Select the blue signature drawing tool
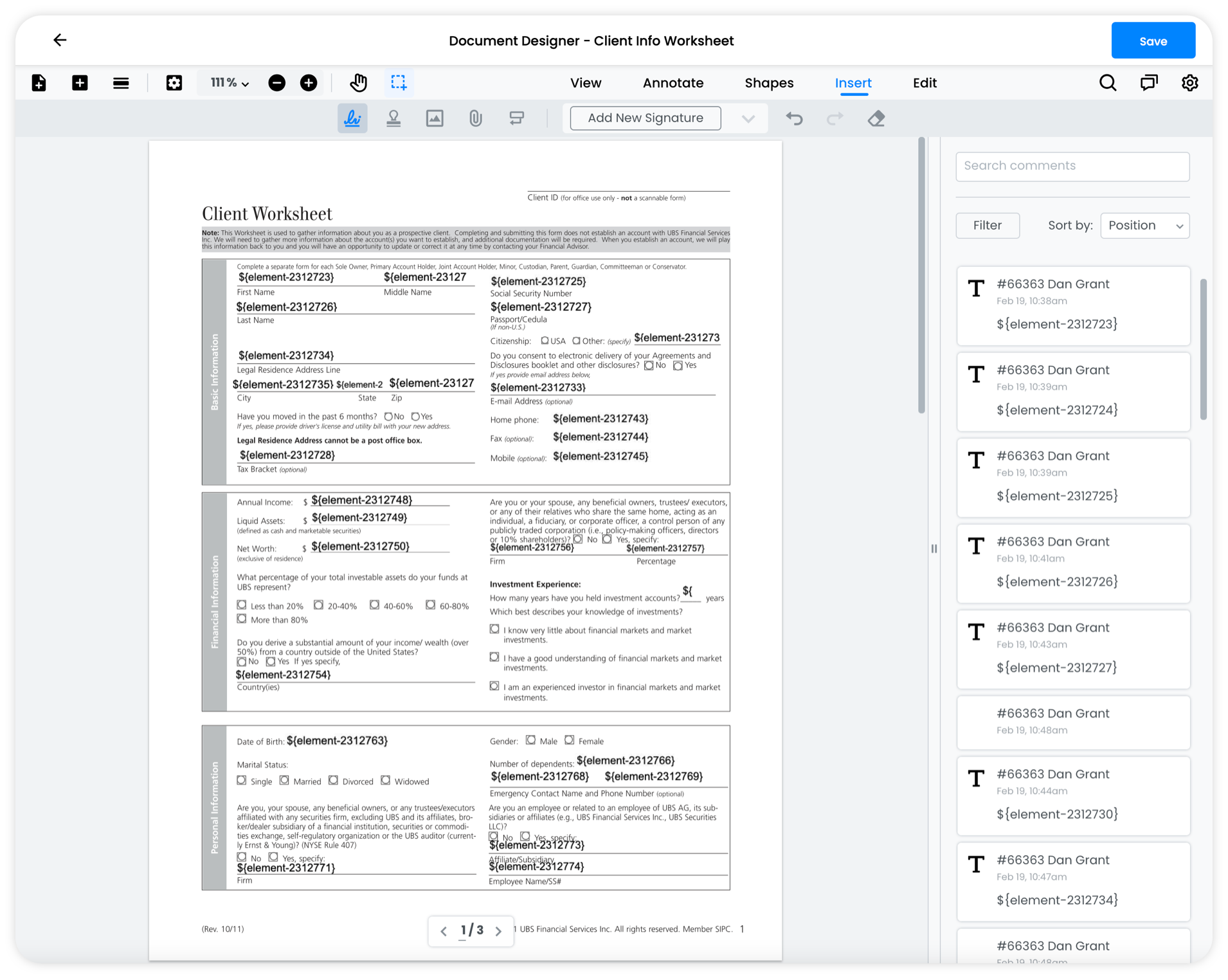 point(352,118)
